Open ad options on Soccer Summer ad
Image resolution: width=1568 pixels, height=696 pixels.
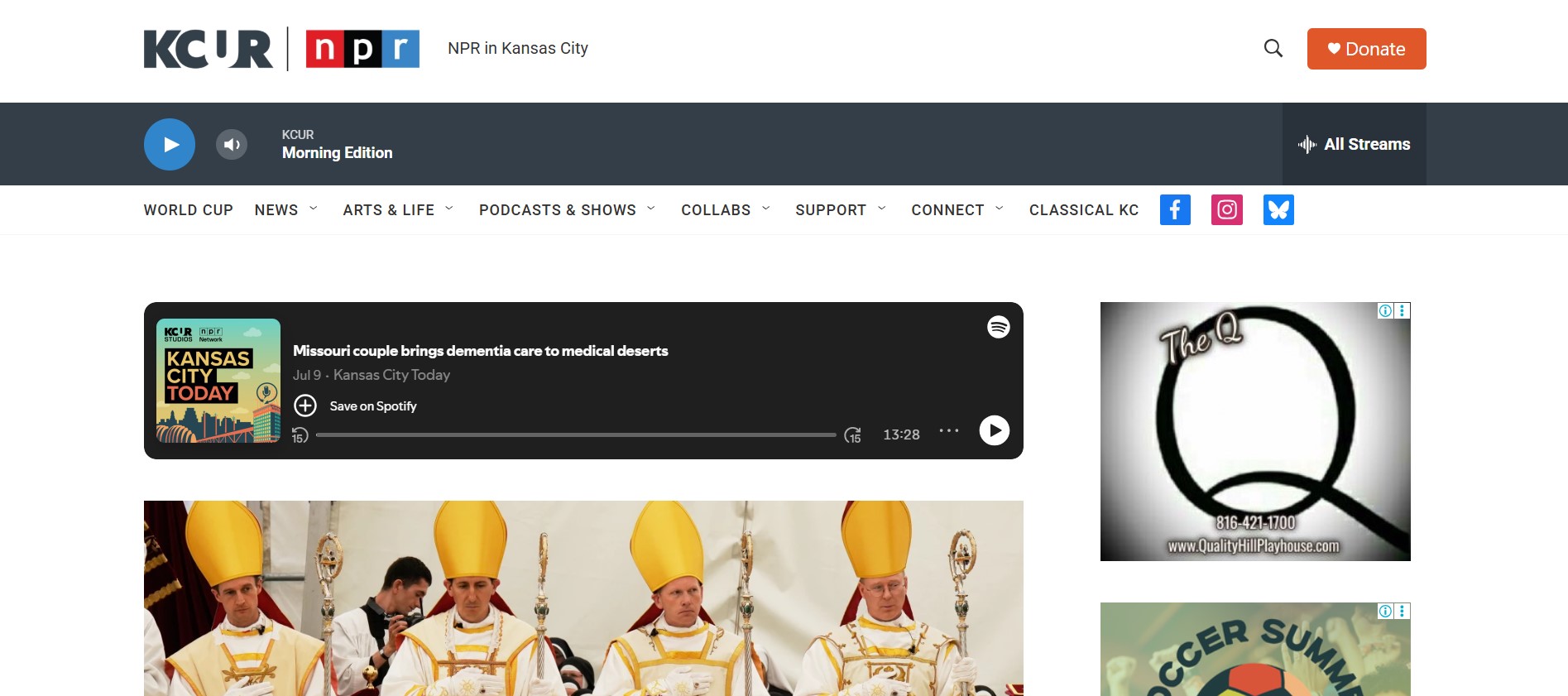click(x=1402, y=611)
